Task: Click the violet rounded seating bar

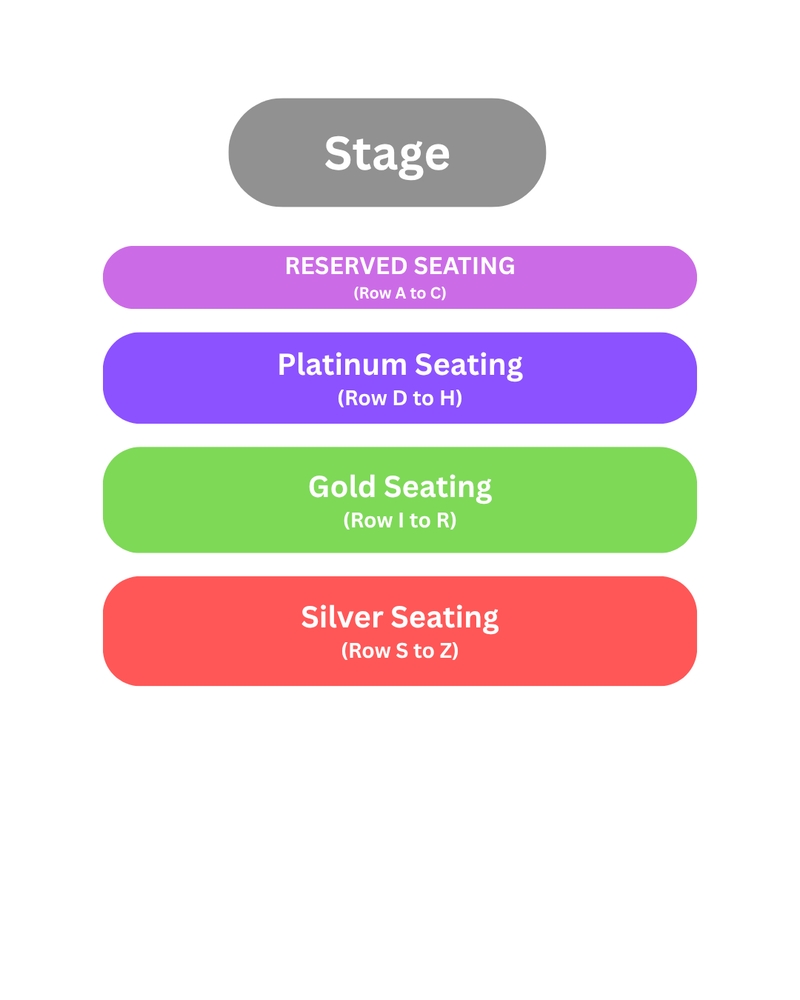Action: 399,378
